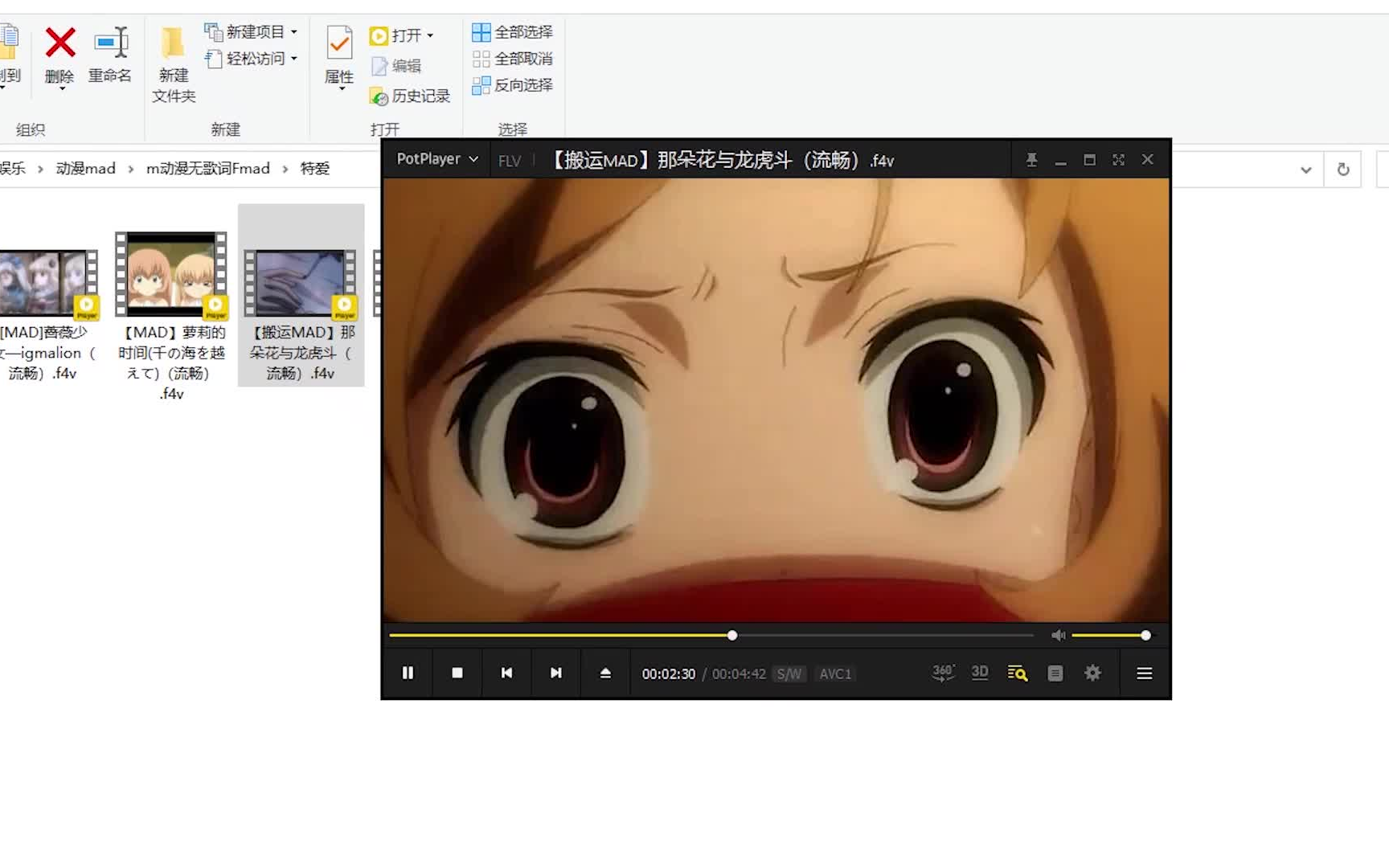Click 特爱 in breadcrumb path
Viewport: 1389px width, 868px height.
[x=315, y=169]
